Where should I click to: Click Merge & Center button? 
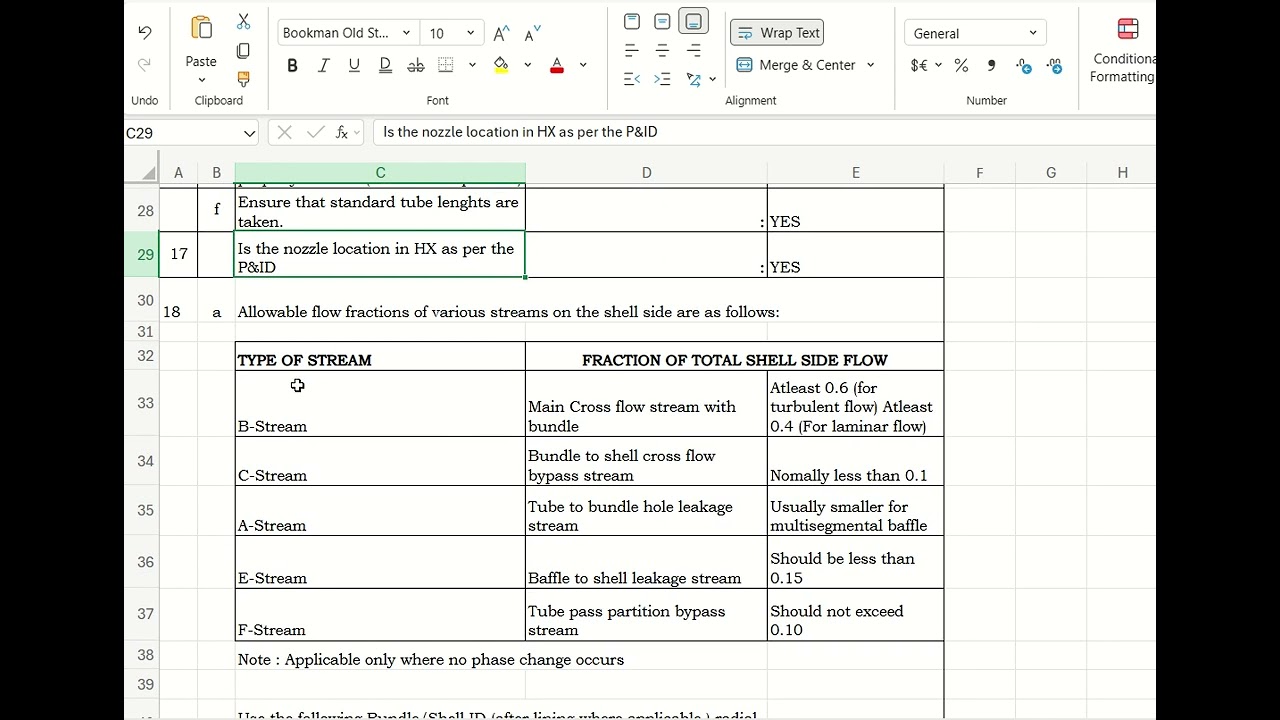796,65
